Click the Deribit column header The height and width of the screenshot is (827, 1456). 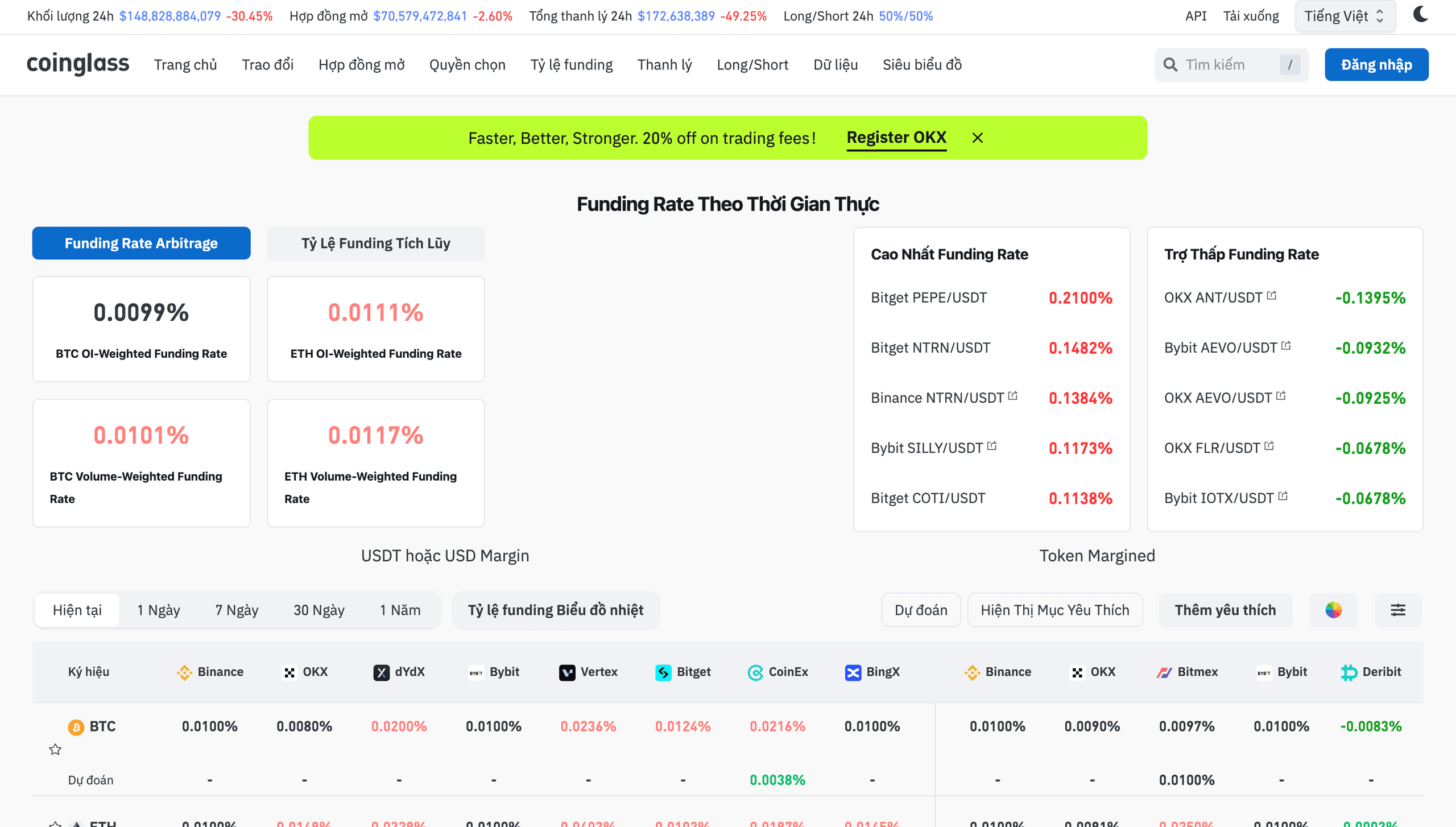1371,672
